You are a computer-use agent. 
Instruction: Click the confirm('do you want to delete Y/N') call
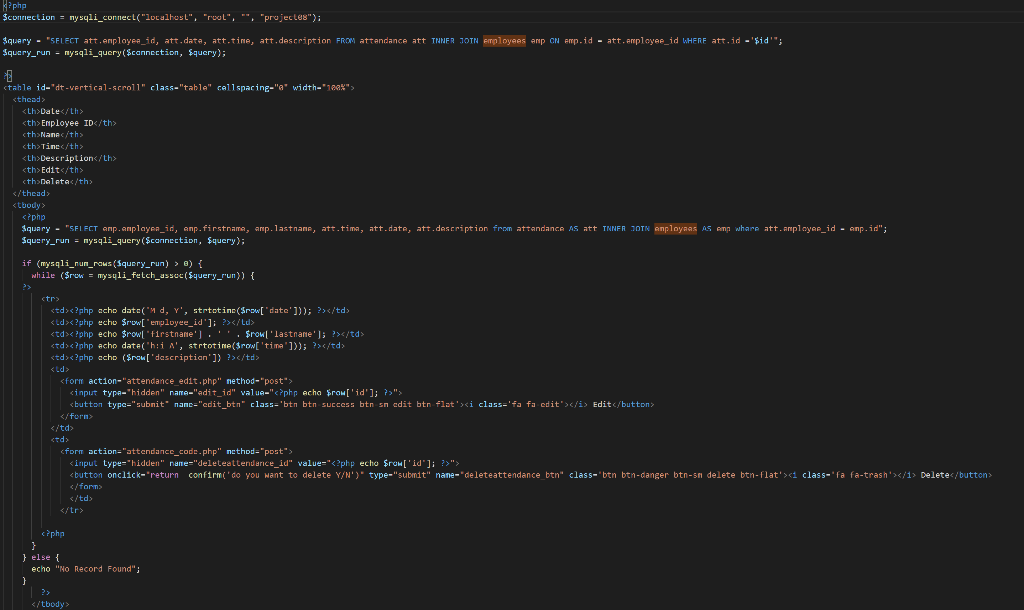click(276, 475)
